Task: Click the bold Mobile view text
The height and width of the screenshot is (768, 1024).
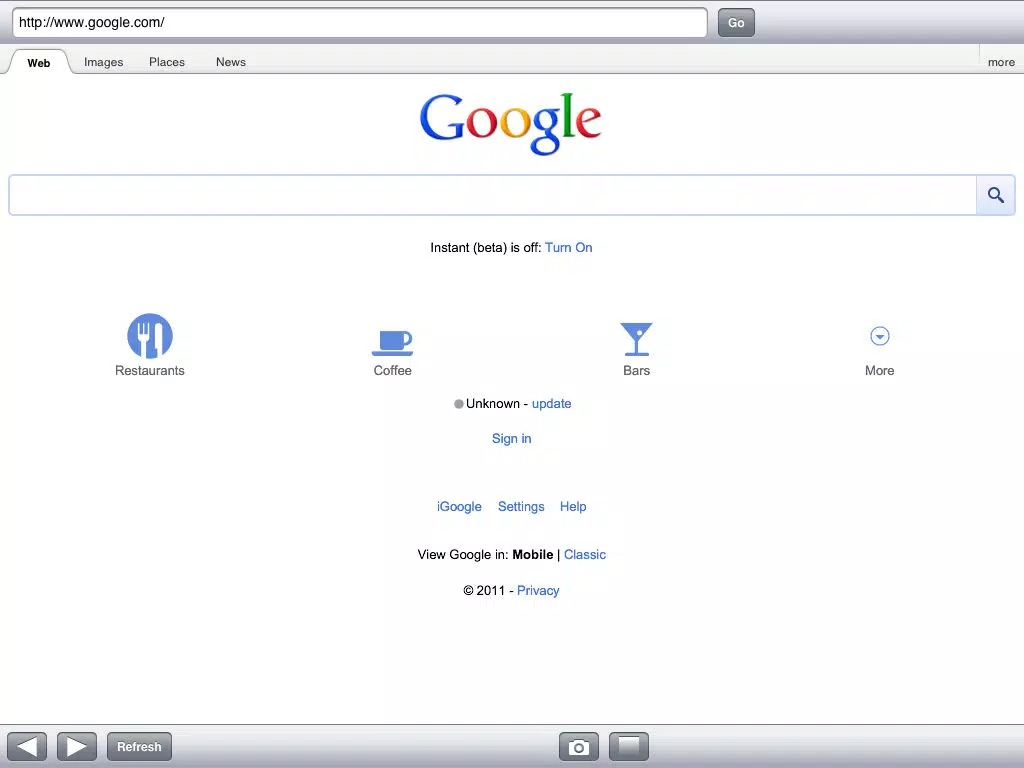Action: (532, 554)
